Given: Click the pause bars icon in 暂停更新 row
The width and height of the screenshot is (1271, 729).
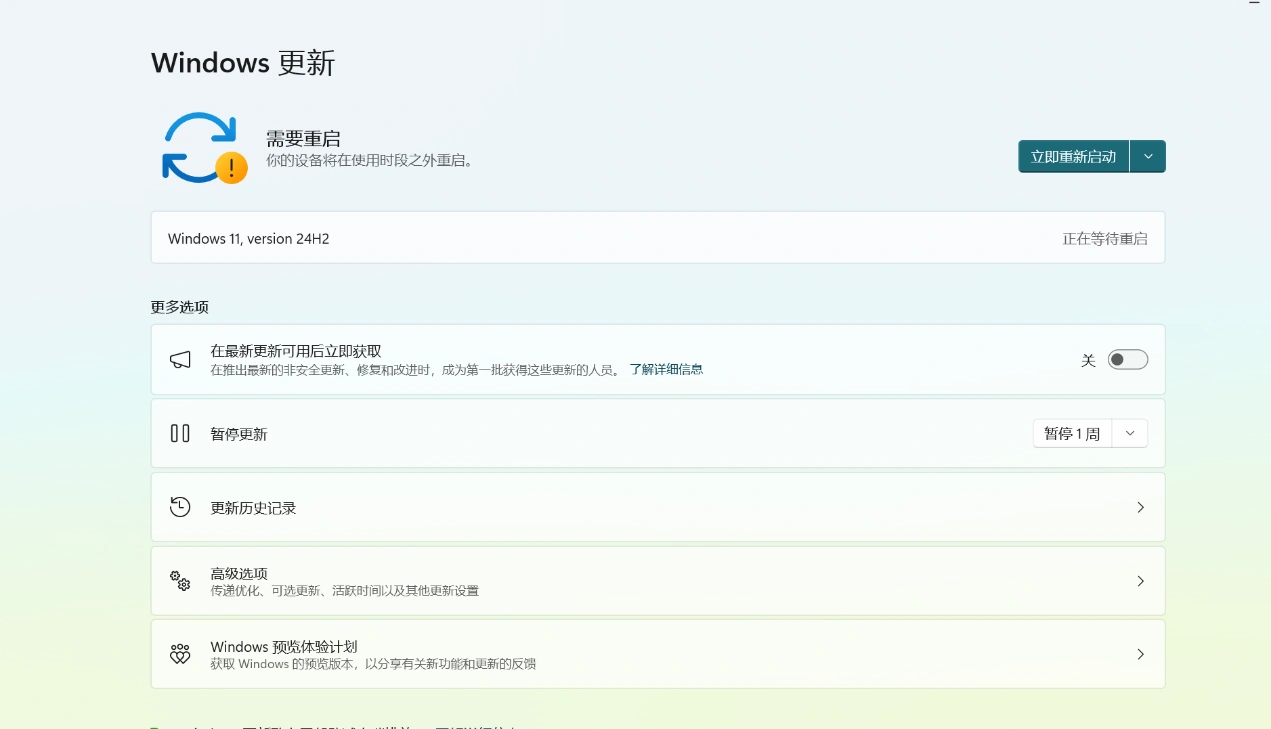Looking at the screenshot, I should (x=180, y=432).
